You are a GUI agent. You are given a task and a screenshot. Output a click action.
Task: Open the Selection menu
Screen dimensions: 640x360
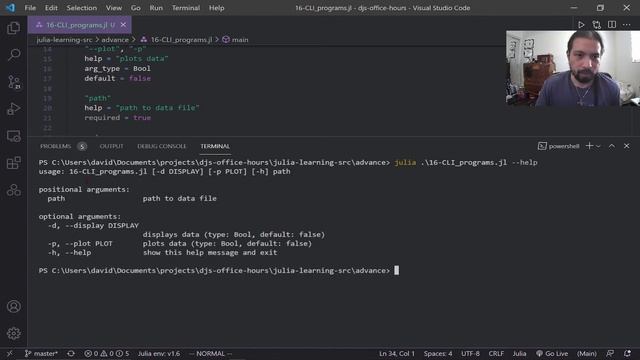tap(82, 8)
